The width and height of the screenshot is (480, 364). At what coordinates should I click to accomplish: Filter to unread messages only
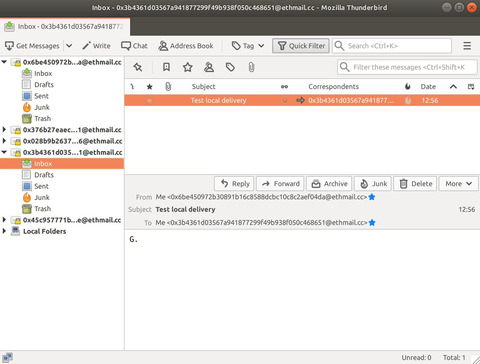pos(166,67)
